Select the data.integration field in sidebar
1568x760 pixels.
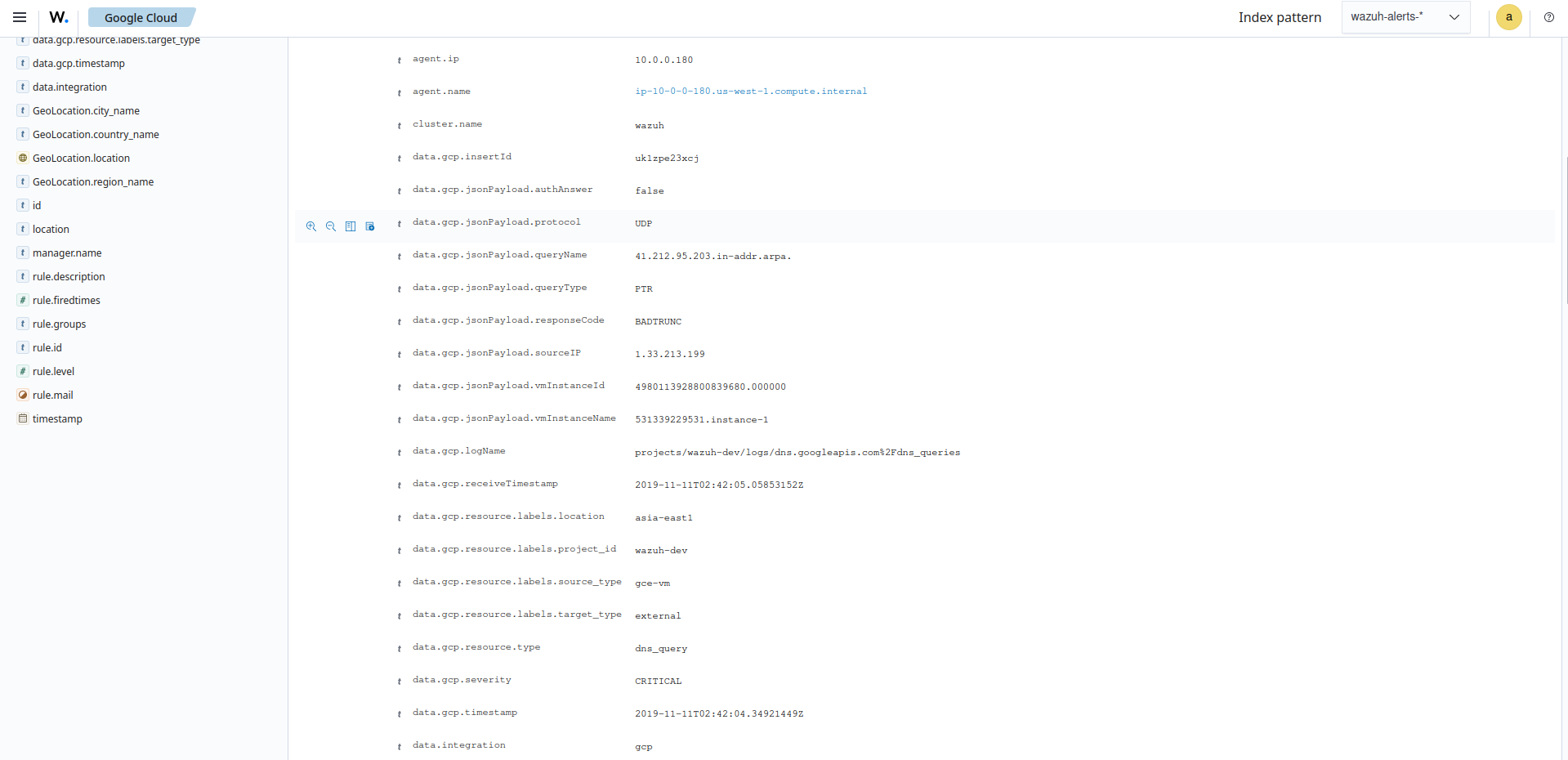[69, 87]
